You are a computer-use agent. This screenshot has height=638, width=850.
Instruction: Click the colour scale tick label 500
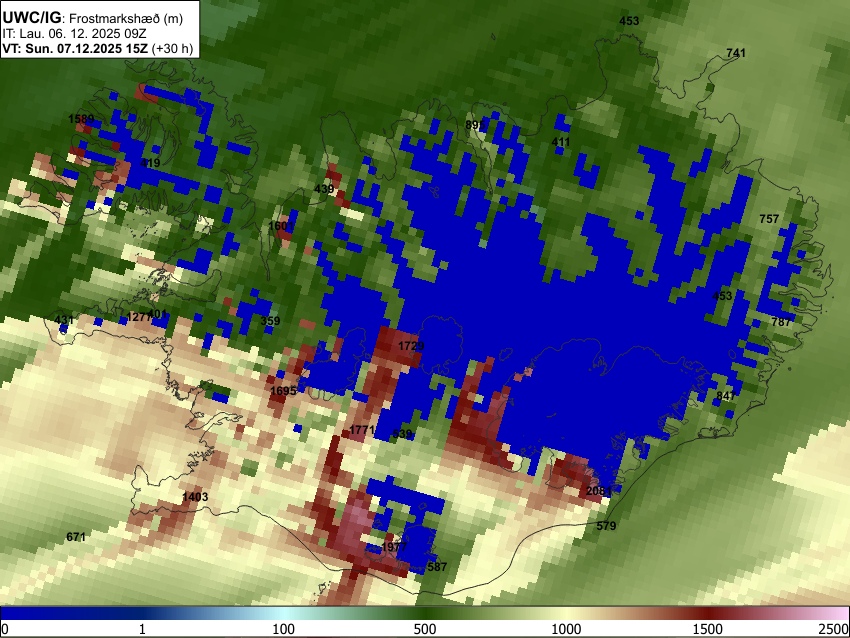pos(424,629)
